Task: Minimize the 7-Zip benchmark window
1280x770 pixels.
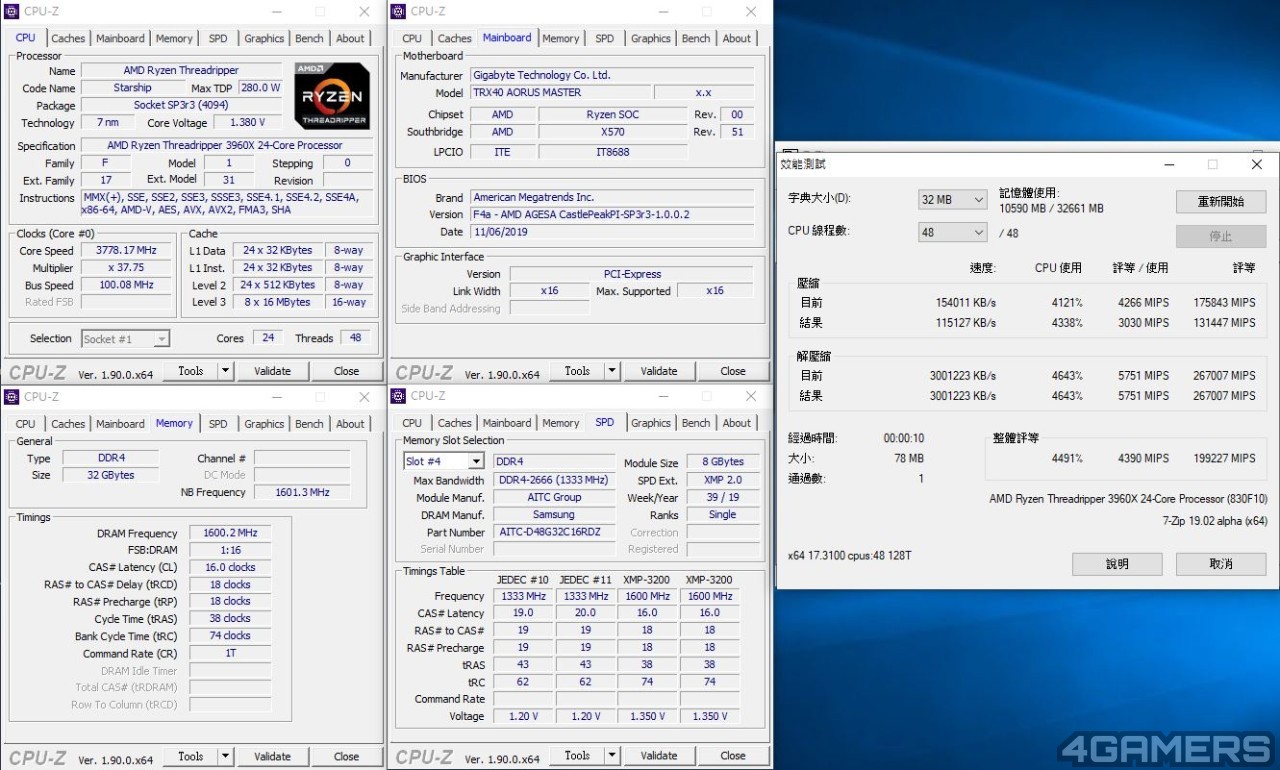Action: (x=1167, y=164)
